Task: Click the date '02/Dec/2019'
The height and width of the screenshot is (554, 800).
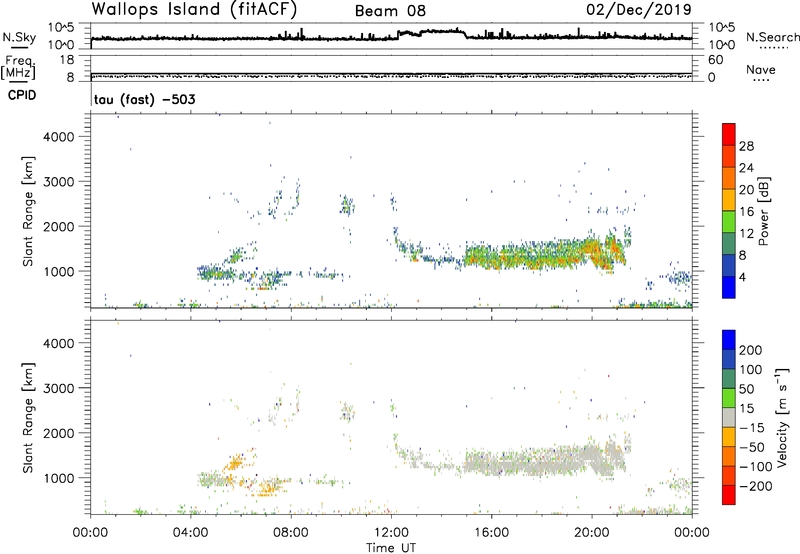Action: tap(639, 9)
